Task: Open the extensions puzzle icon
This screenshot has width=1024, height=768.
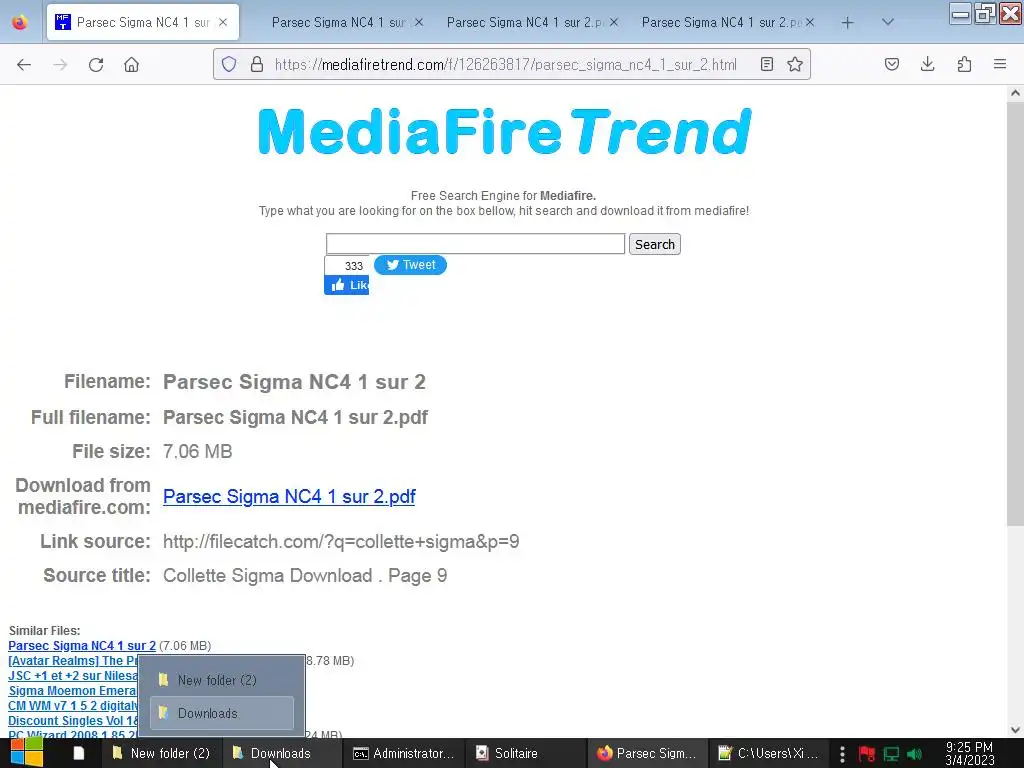Action: click(964, 64)
